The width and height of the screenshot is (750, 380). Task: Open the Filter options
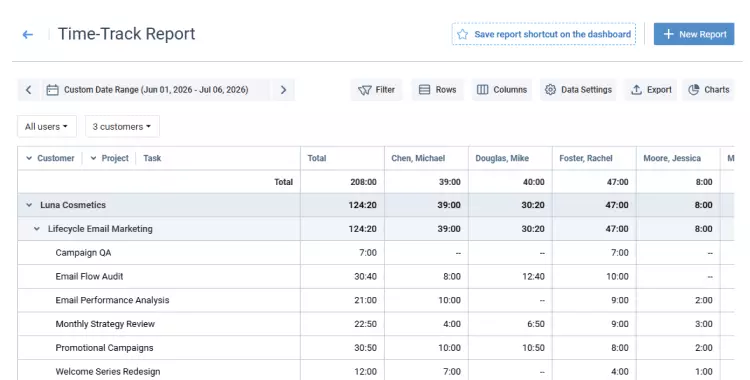click(376, 90)
